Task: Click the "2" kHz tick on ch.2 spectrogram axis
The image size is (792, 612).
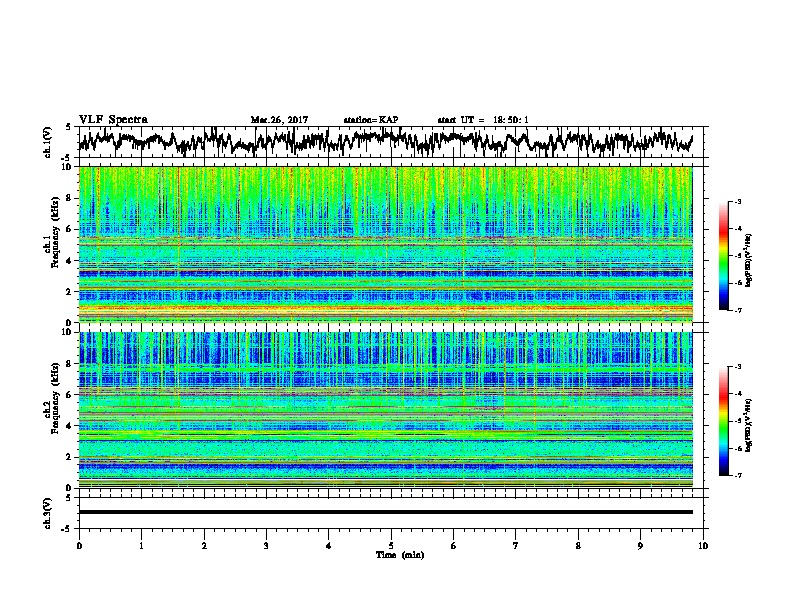Action: (x=70, y=456)
